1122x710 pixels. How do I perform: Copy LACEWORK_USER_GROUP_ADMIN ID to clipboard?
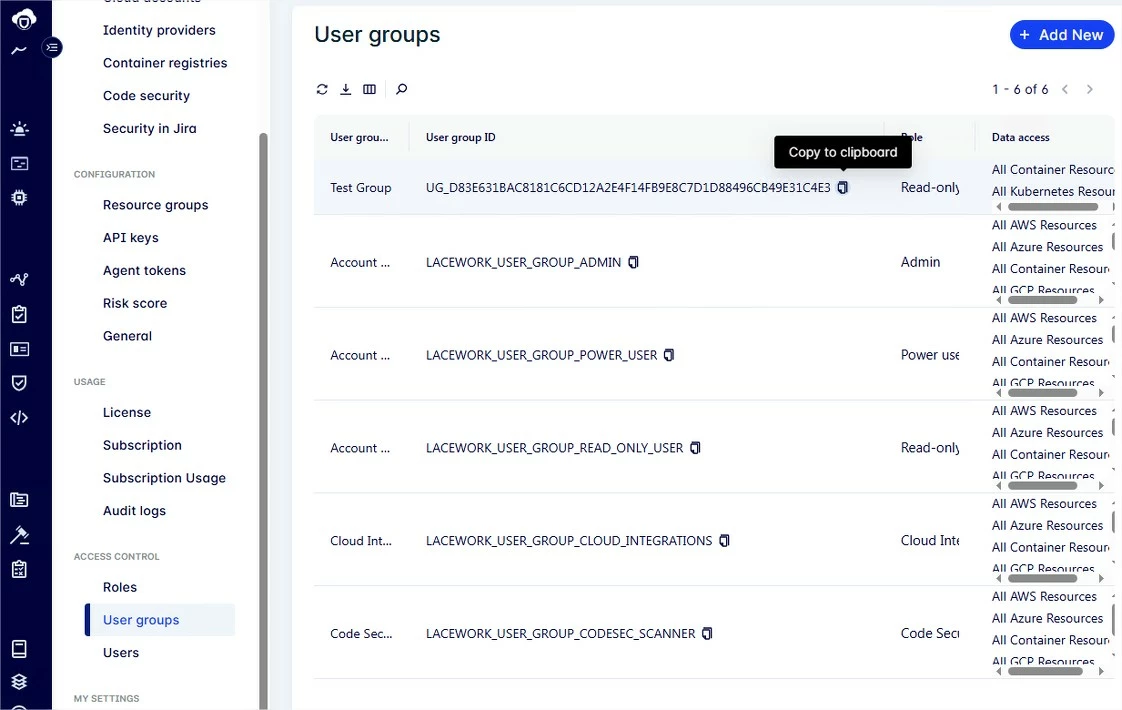click(633, 262)
